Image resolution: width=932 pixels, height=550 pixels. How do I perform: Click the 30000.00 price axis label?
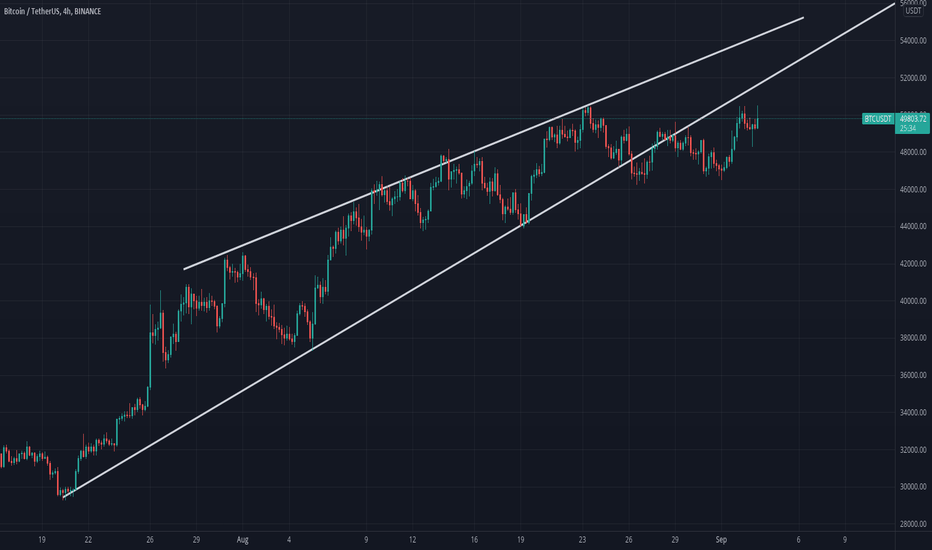point(912,487)
